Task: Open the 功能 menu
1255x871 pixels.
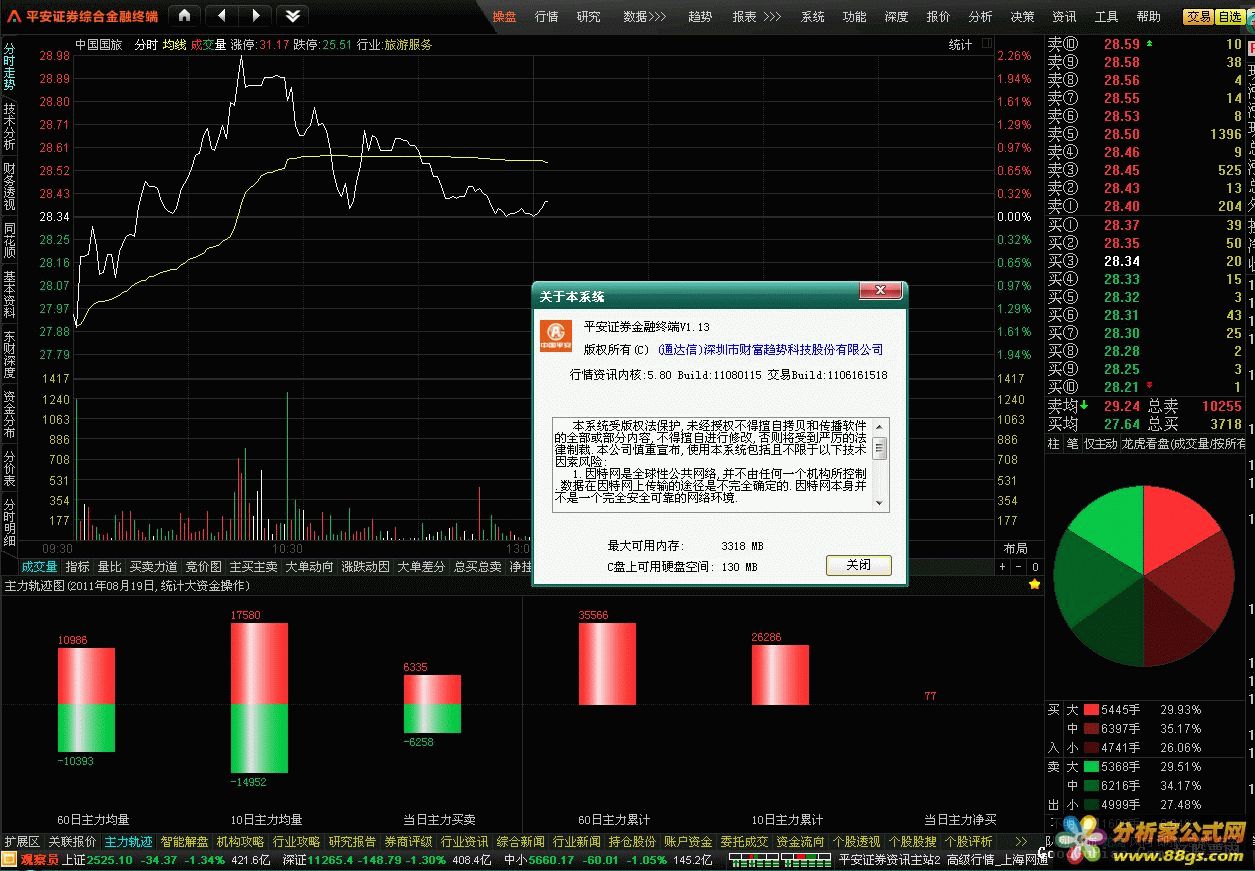Action: 854,17
